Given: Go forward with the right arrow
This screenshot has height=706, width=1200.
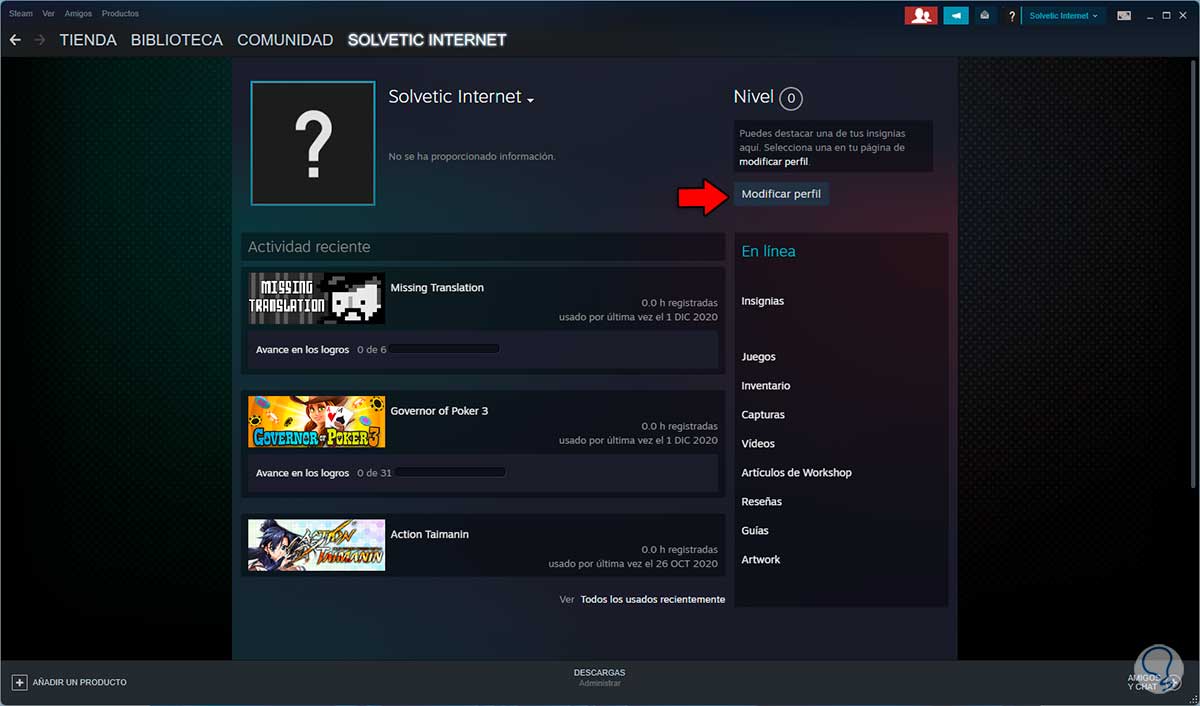Looking at the screenshot, I should pyautogui.click(x=40, y=40).
